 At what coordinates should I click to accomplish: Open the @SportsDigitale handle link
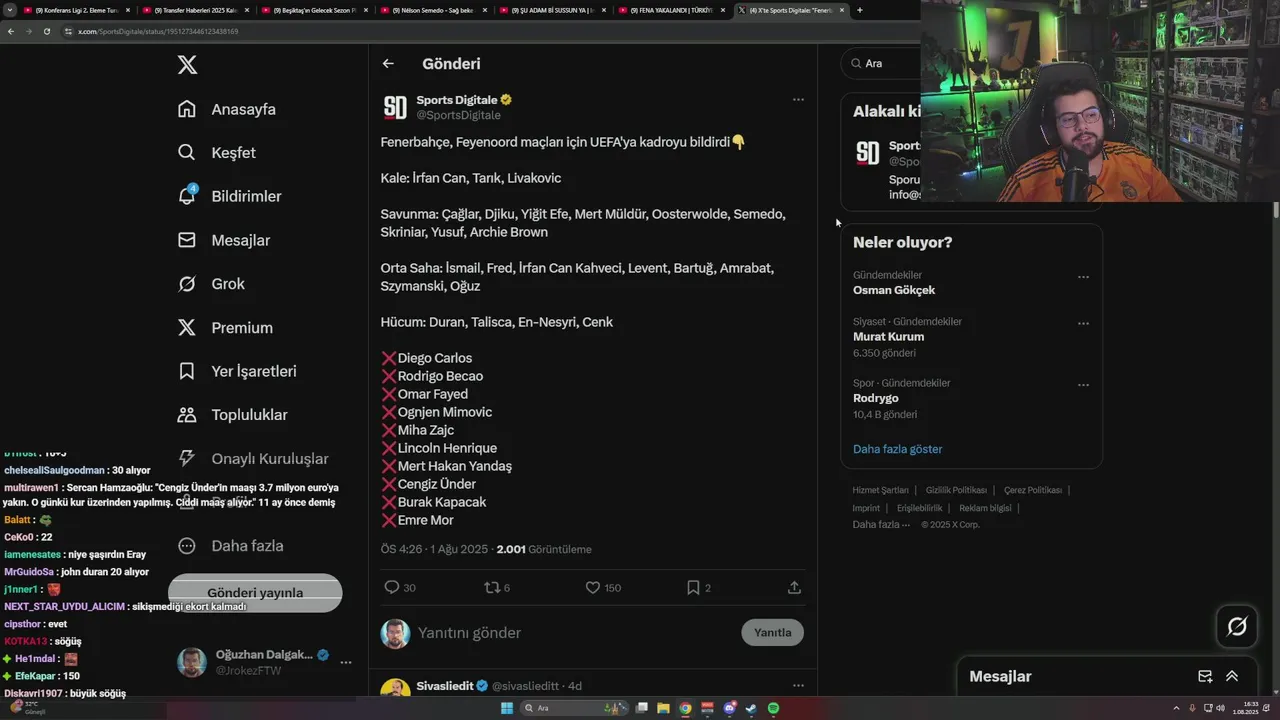pyautogui.click(x=458, y=115)
